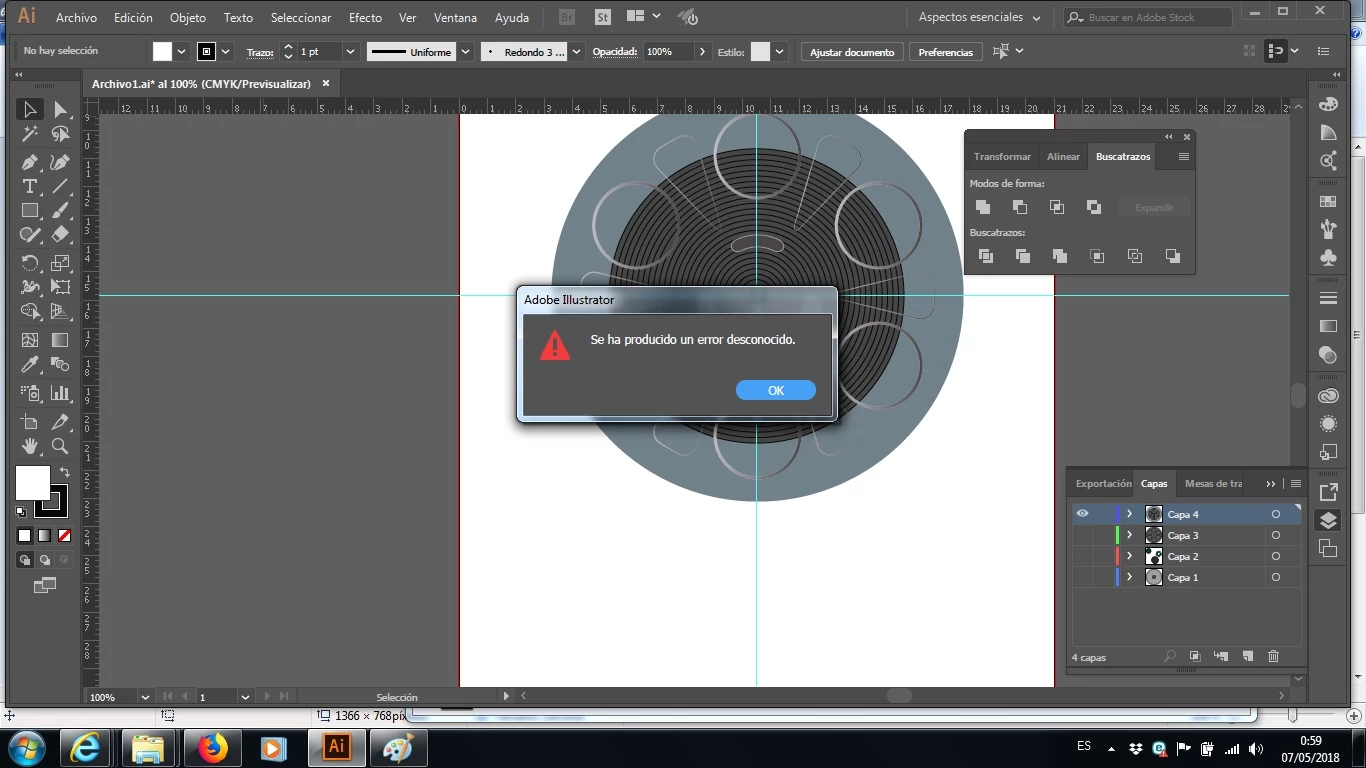This screenshot has width=1366, height=768.
Task: Select the Paintbrush tool
Action: (60, 211)
